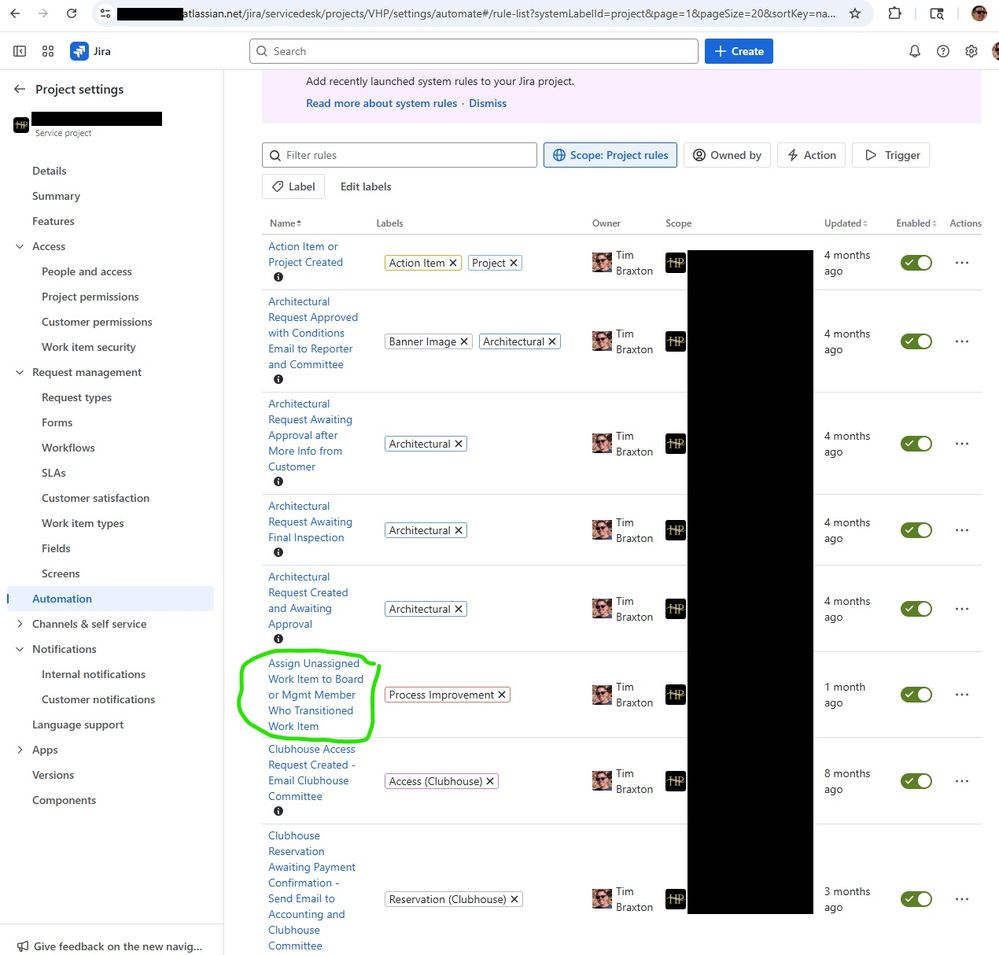999x955 pixels.
Task: Open the help question mark icon
Action: tap(943, 51)
